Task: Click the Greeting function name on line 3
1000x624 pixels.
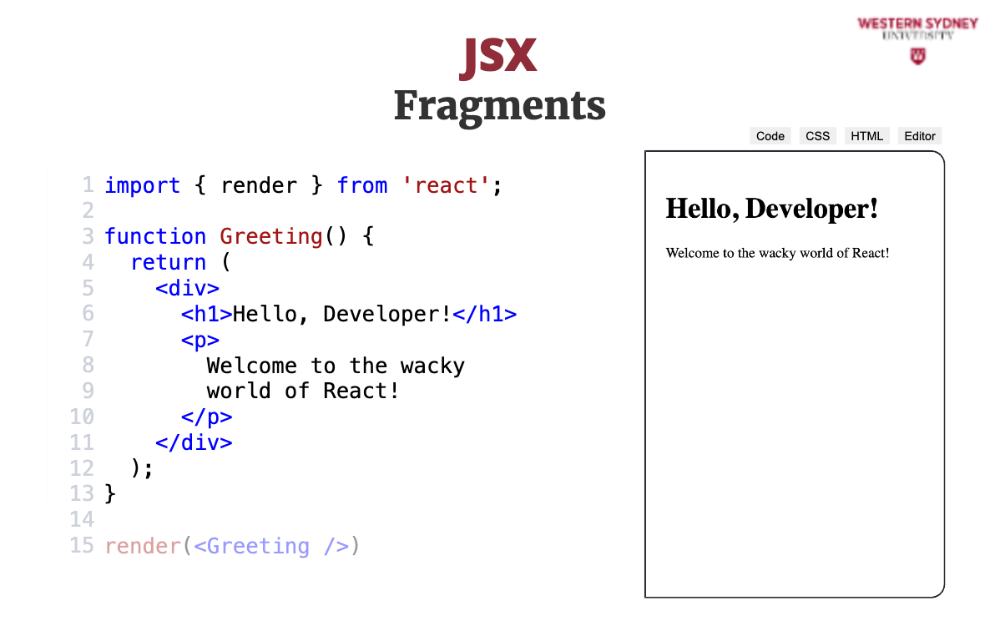Action: [271, 237]
